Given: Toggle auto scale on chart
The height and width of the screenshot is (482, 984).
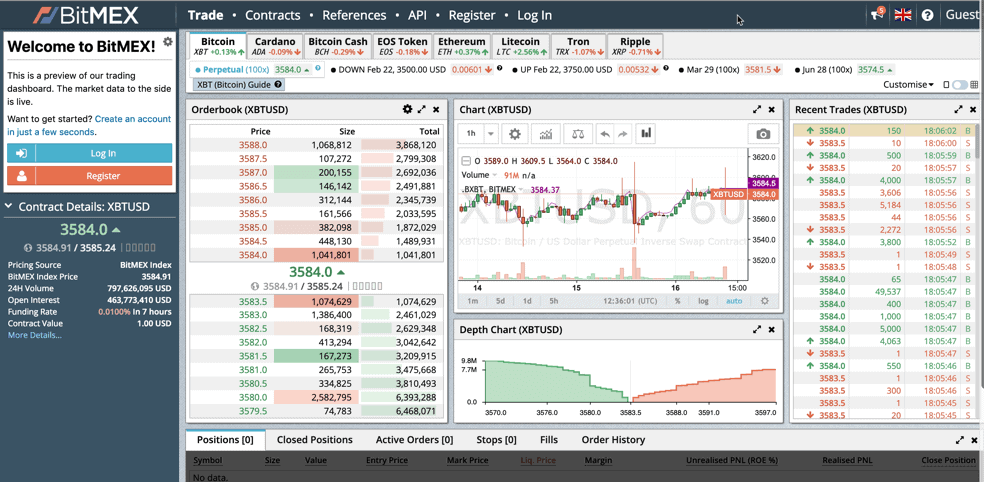Looking at the screenshot, I should tap(734, 301).
